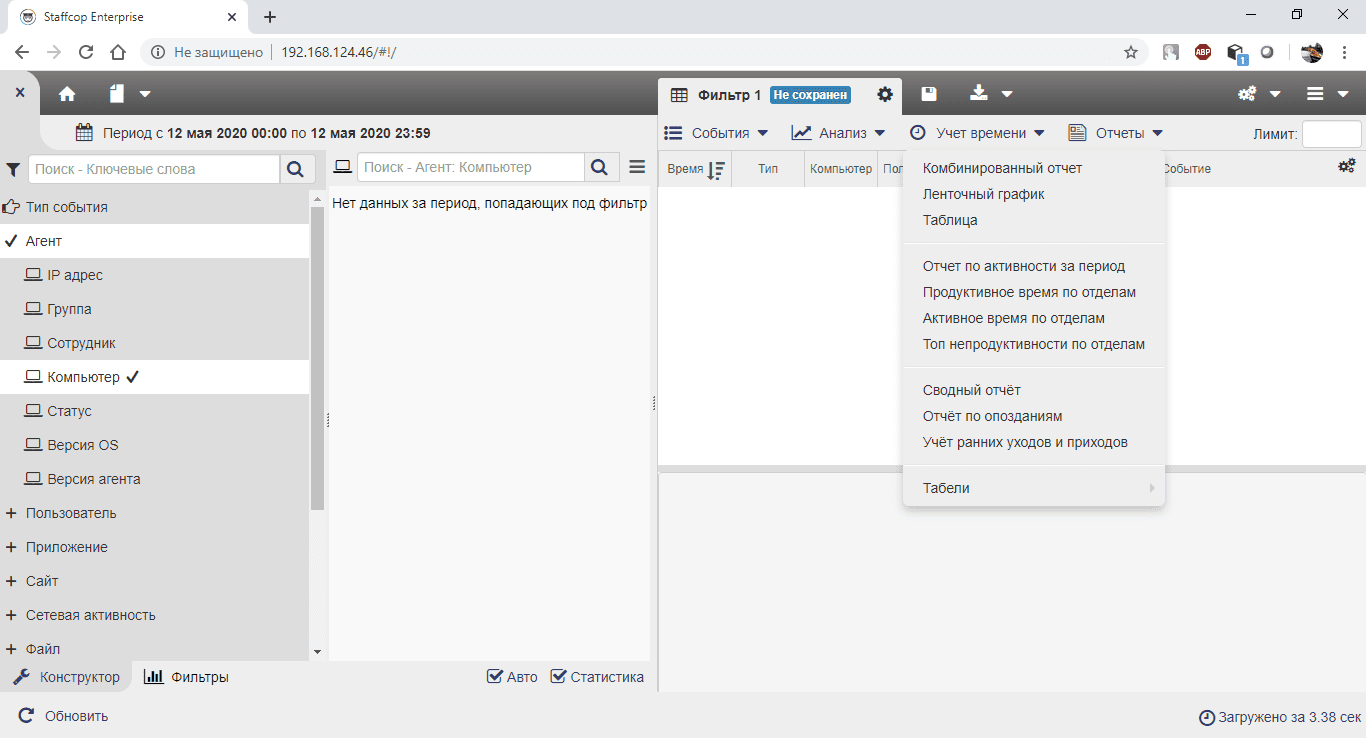
Task: Open the ABP extension icon
Action: 1203,52
